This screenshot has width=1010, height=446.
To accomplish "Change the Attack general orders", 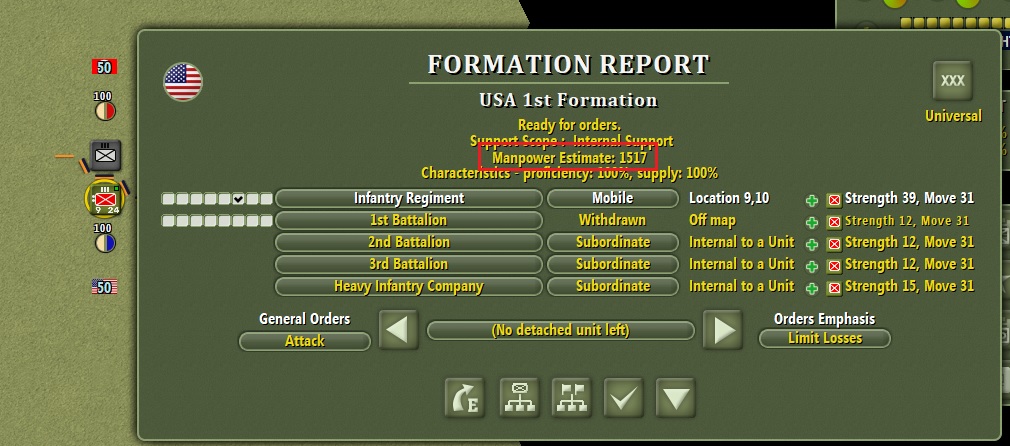I will [305, 341].
